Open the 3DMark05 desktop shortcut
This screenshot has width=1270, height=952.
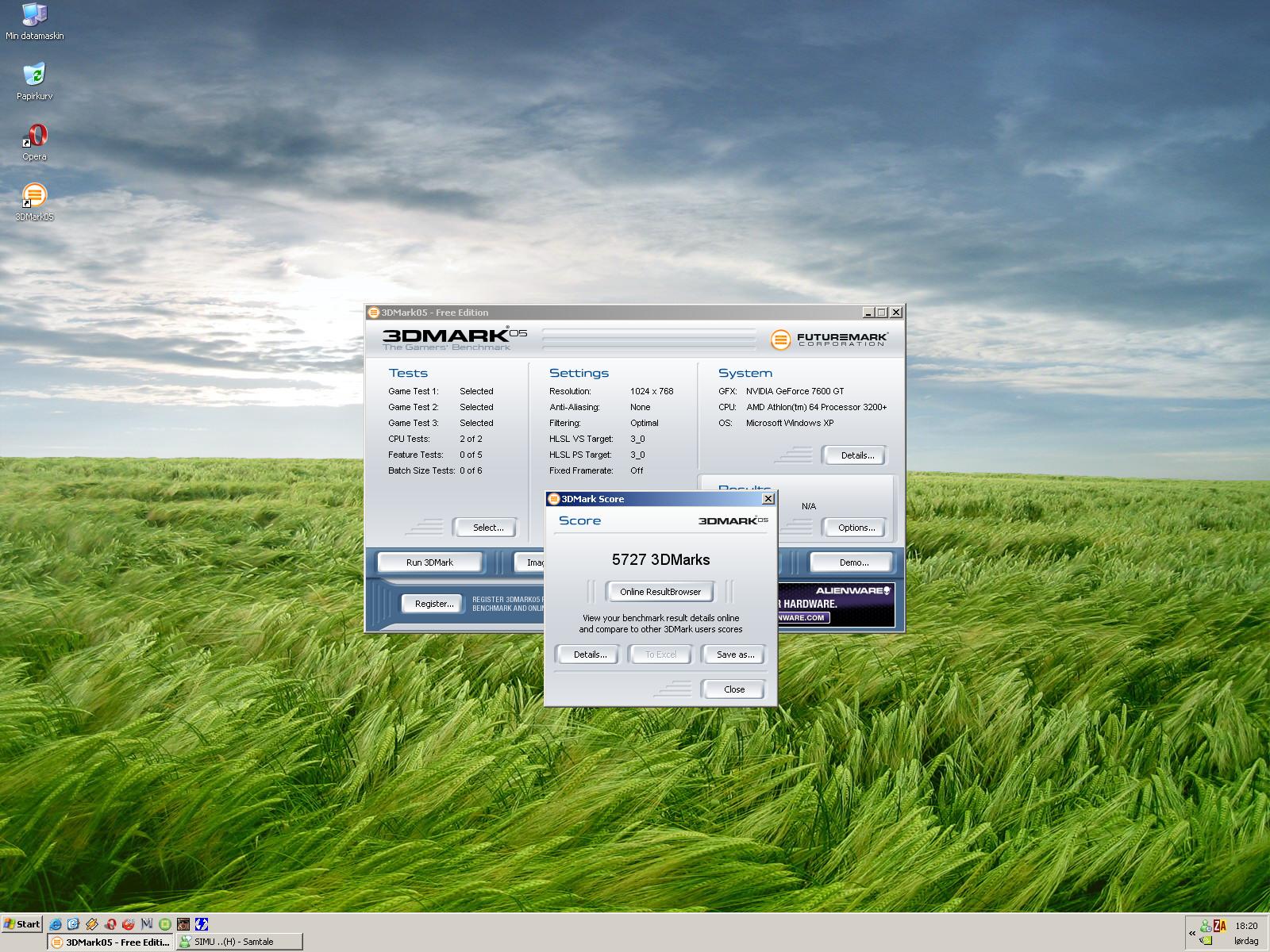pos(34,196)
